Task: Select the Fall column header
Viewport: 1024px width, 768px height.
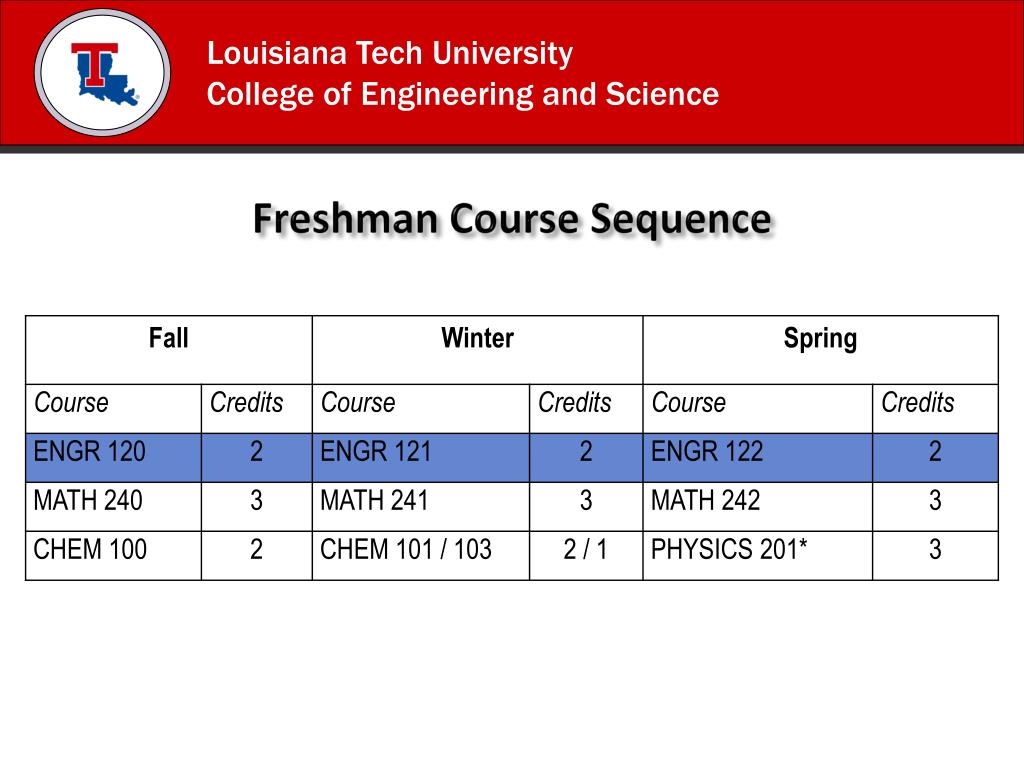Action: pos(168,339)
